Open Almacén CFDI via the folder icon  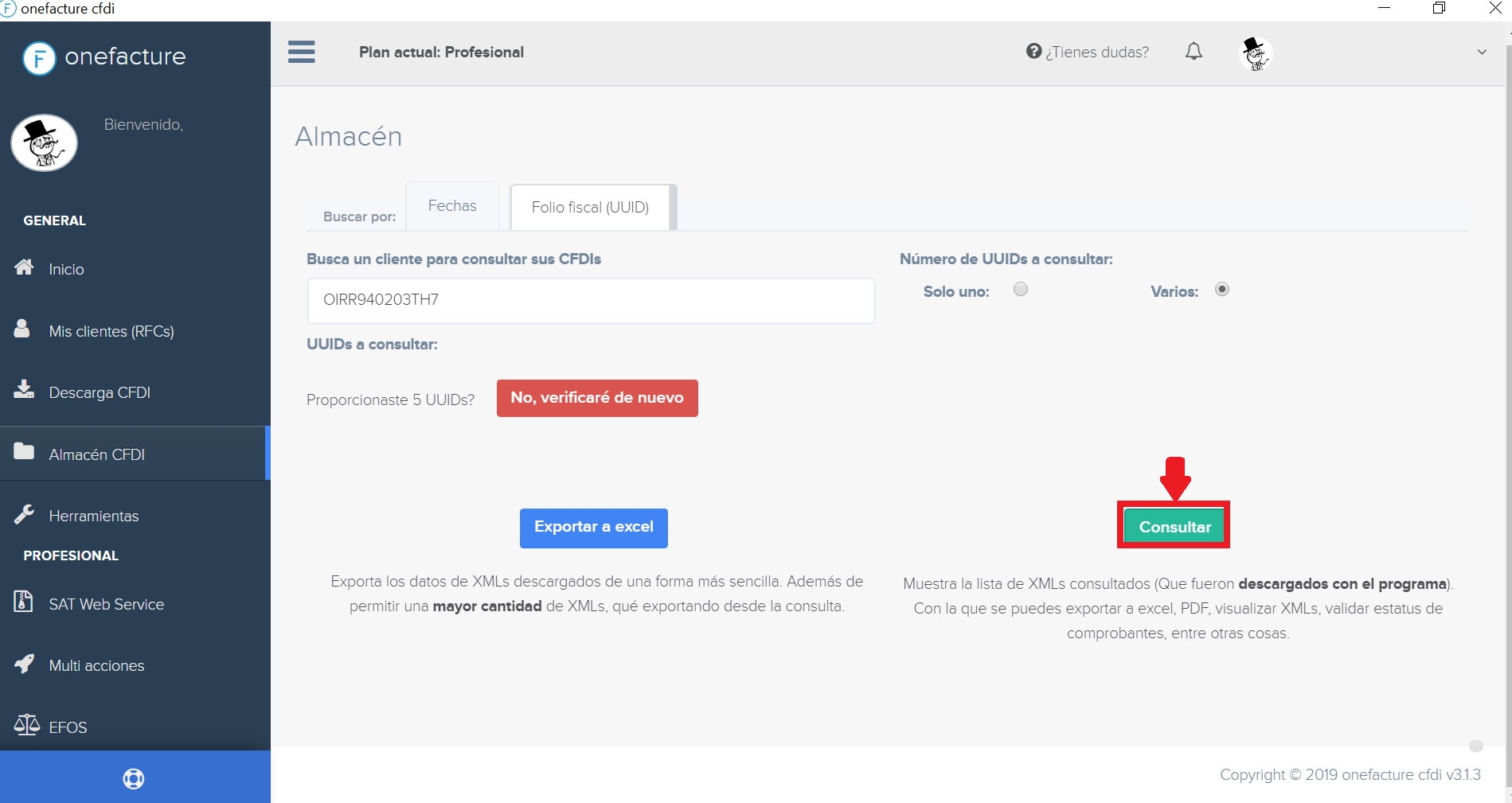click(23, 452)
